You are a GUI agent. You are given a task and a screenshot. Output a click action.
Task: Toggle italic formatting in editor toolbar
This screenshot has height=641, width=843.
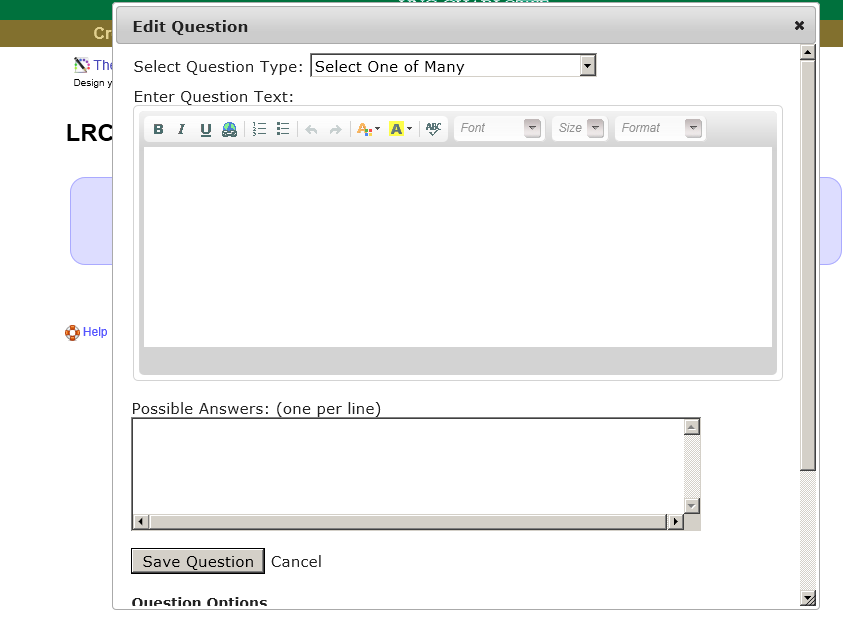pos(181,129)
